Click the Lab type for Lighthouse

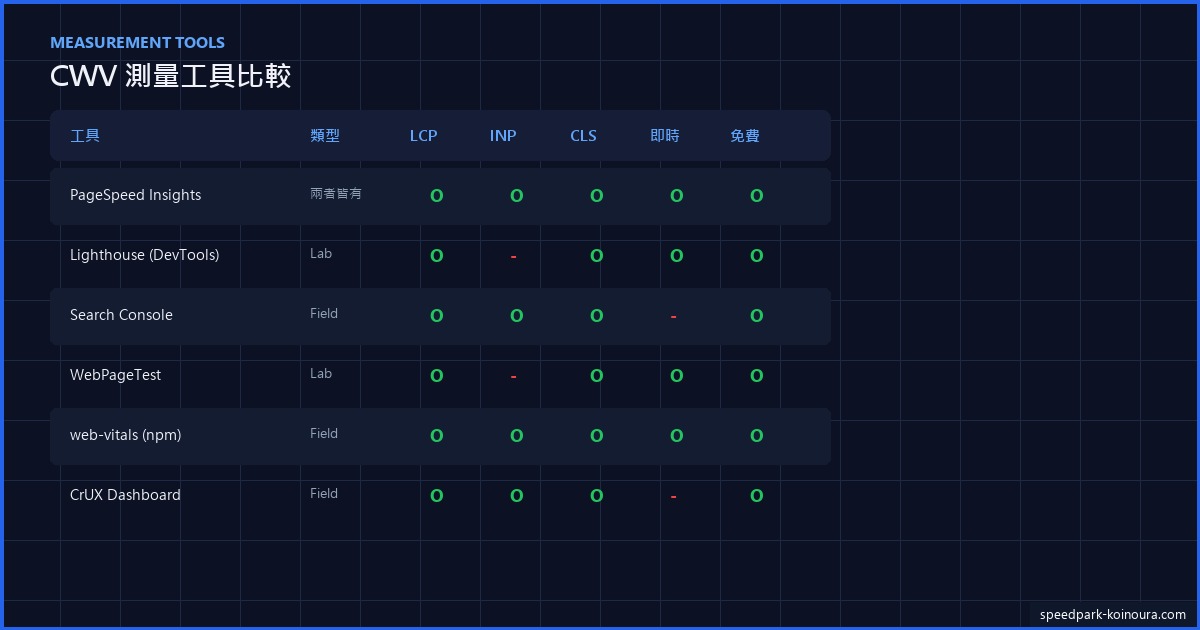(321, 254)
